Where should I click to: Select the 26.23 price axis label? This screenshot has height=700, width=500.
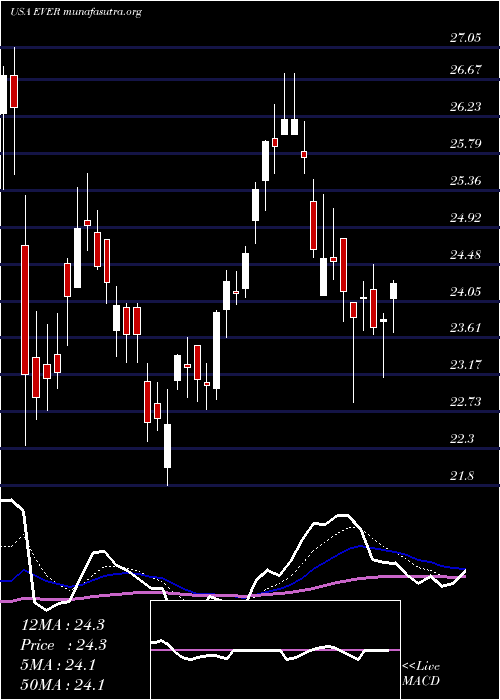[465, 107]
